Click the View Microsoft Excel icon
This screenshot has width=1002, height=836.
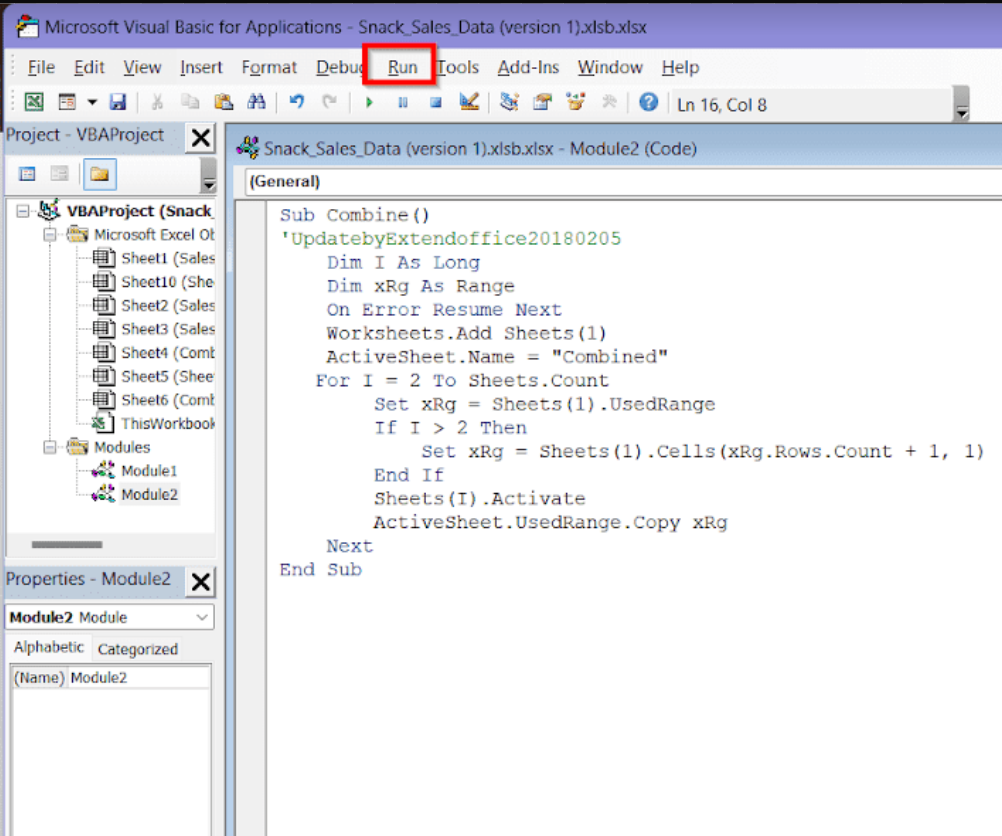point(34,102)
